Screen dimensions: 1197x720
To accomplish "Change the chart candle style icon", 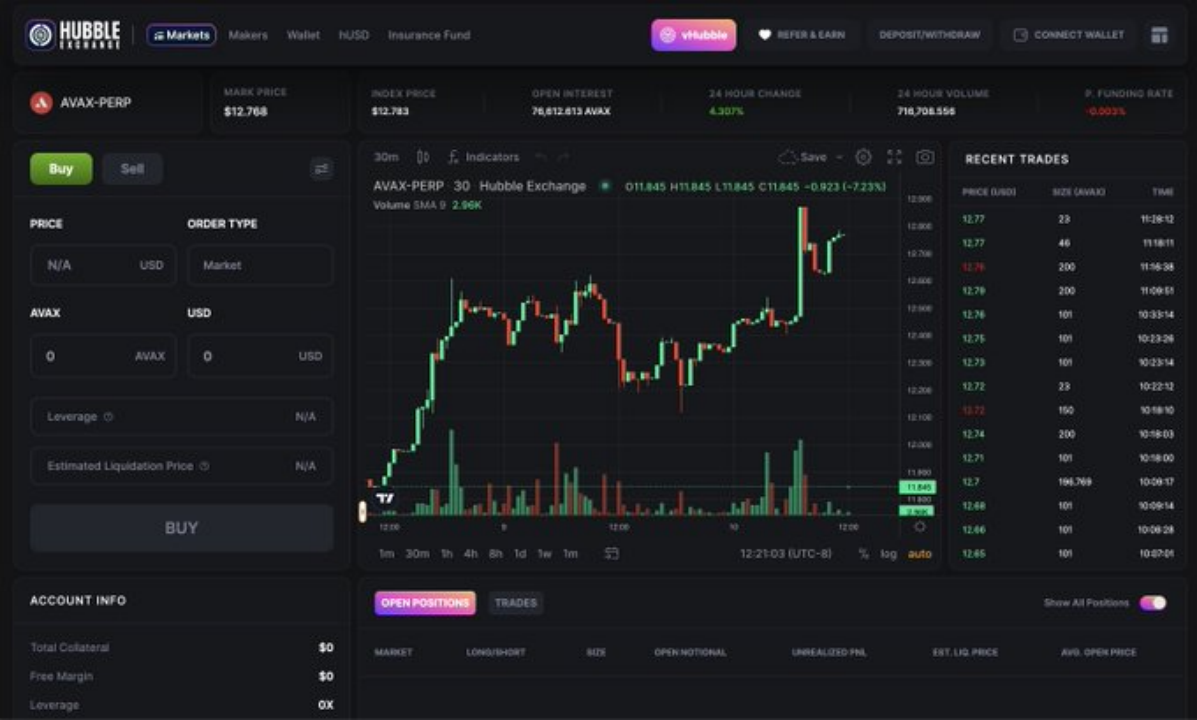I will (422, 157).
